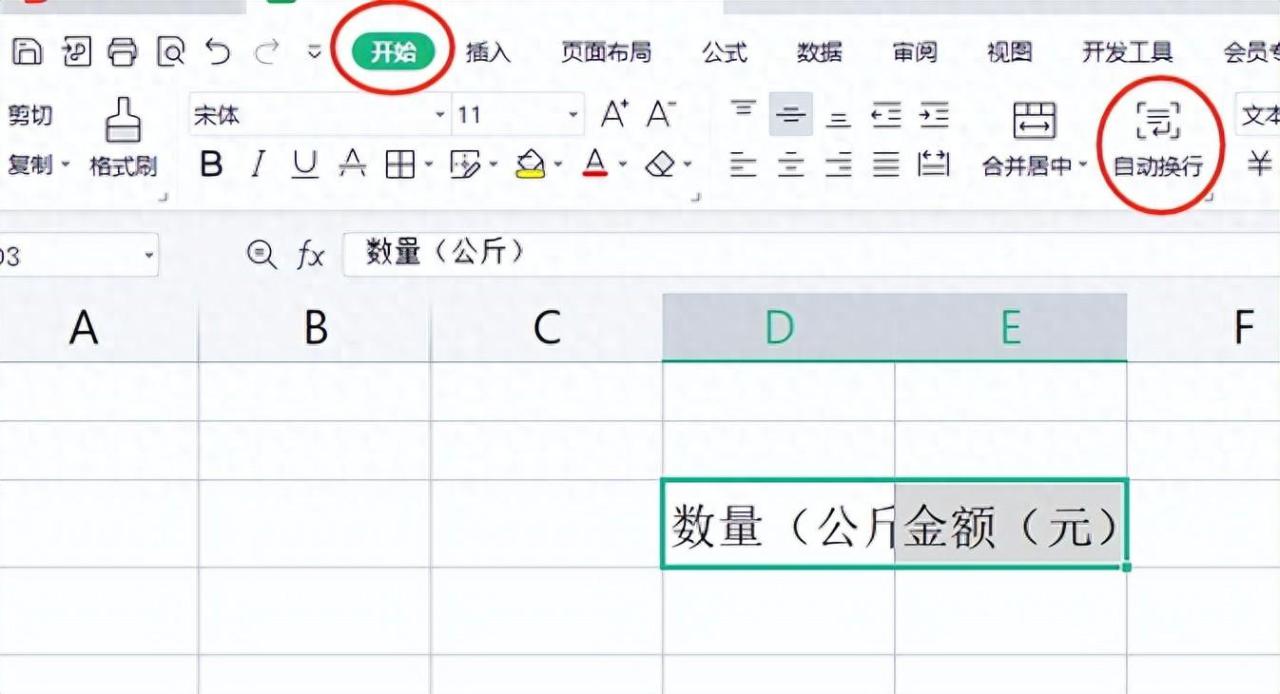Viewport: 1280px width, 694px height.
Task: Click the fx insert function icon
Action: pyautogui.click(x=311, y=256)
